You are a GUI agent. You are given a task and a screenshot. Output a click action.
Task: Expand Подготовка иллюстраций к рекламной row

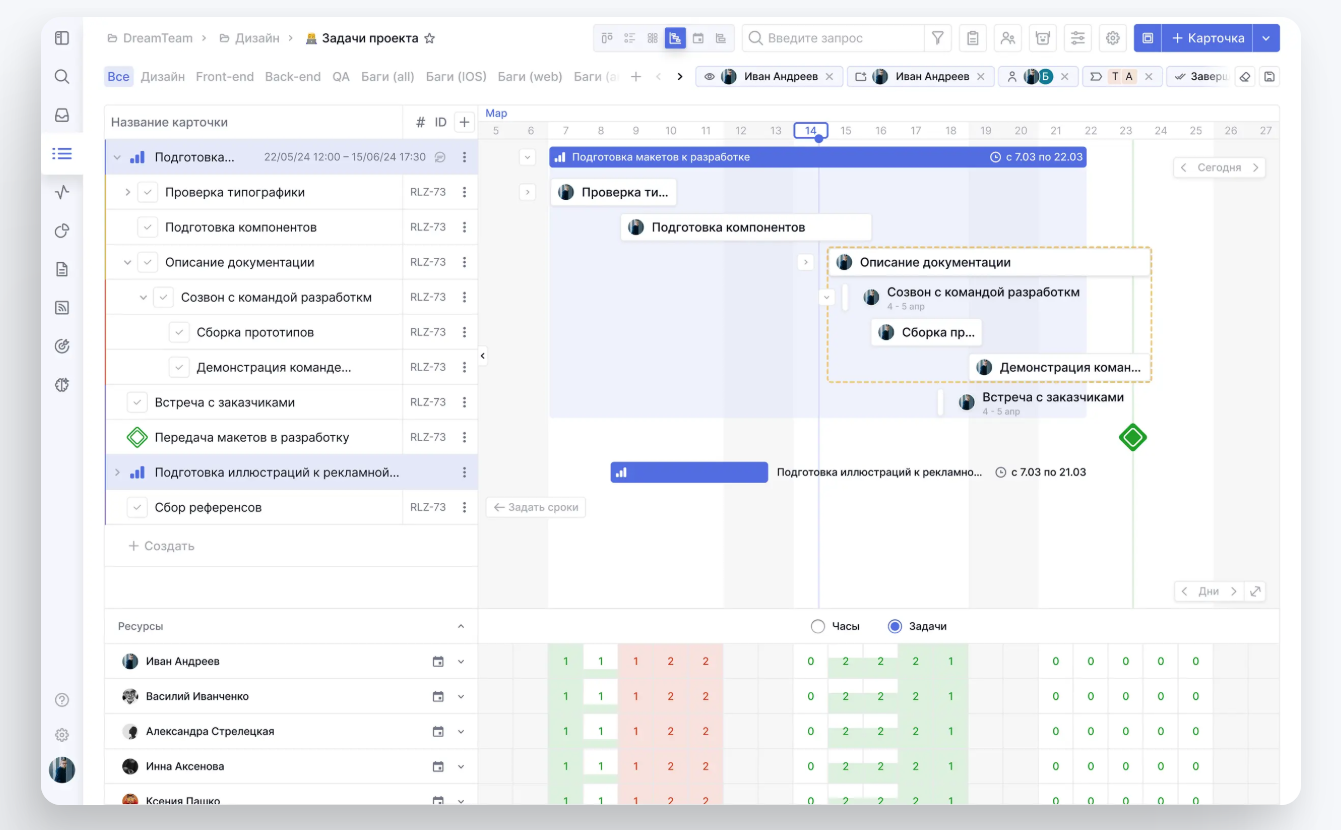point(117,472)
